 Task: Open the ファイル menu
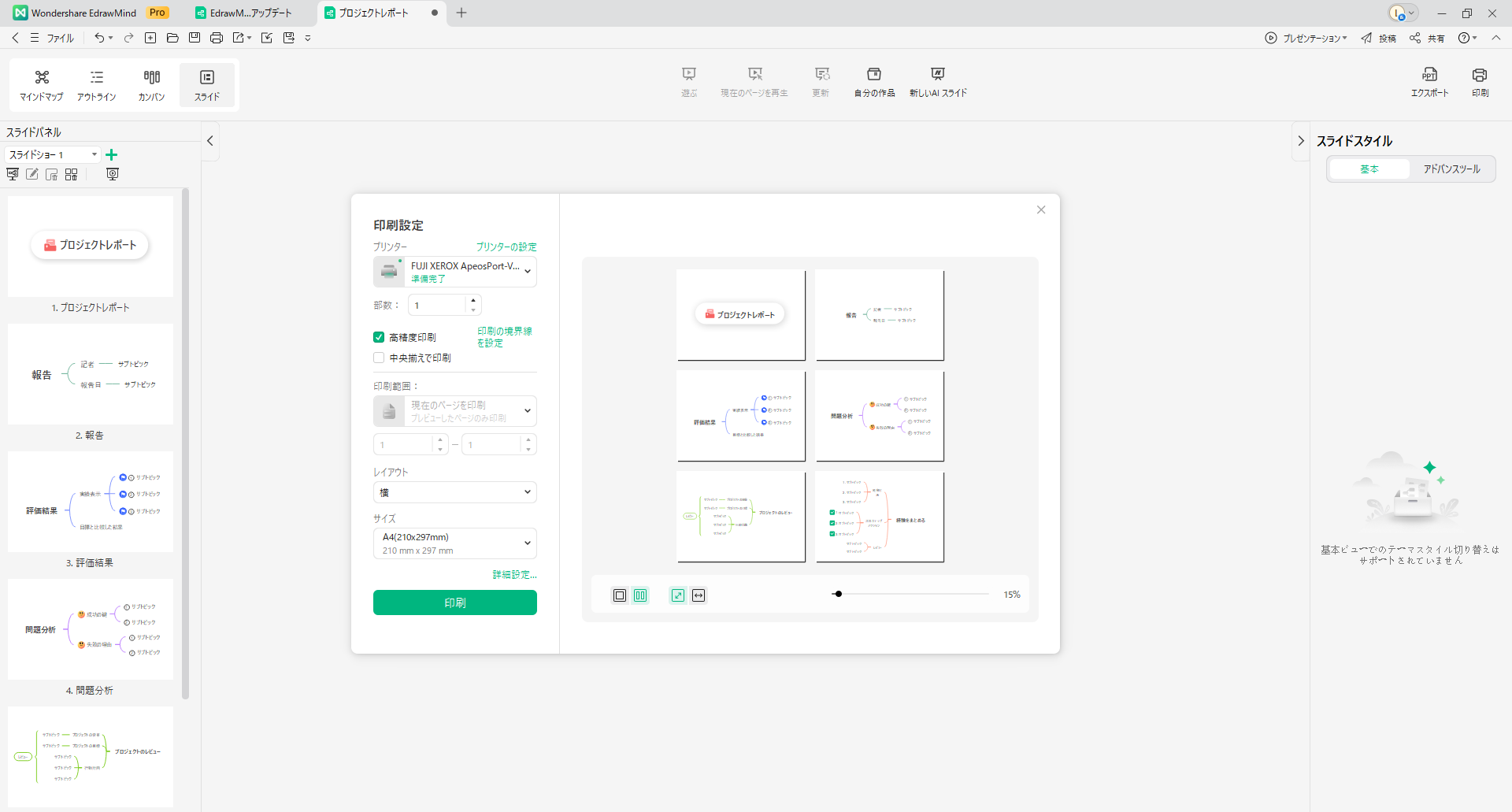(x=53, y=38)
